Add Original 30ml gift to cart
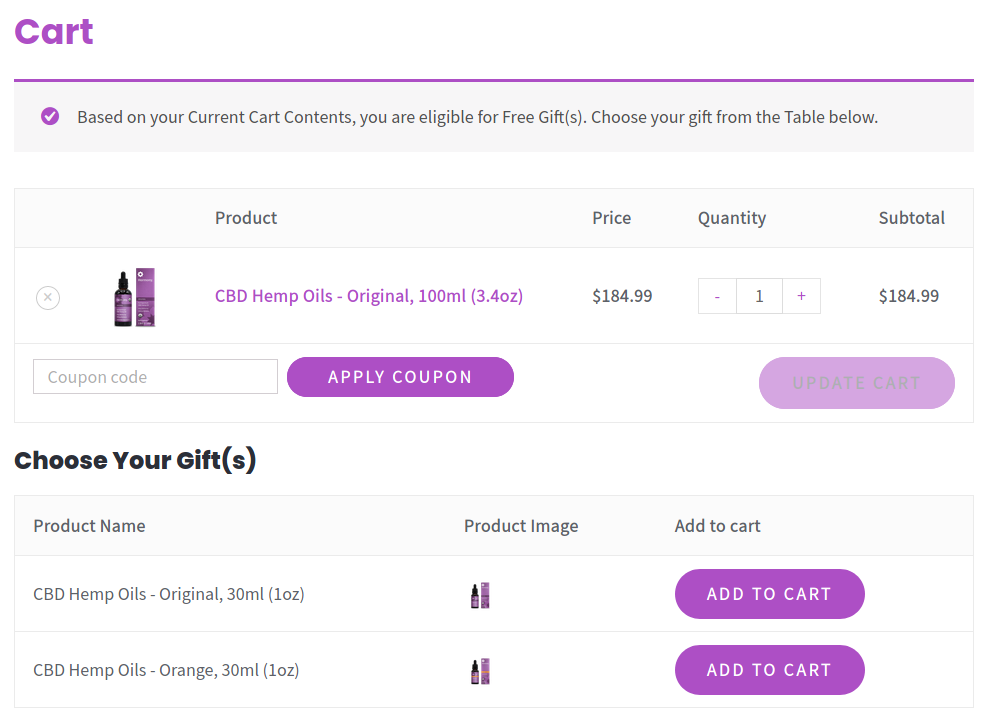This screenshot has width=988, height=720. point(769,594)
